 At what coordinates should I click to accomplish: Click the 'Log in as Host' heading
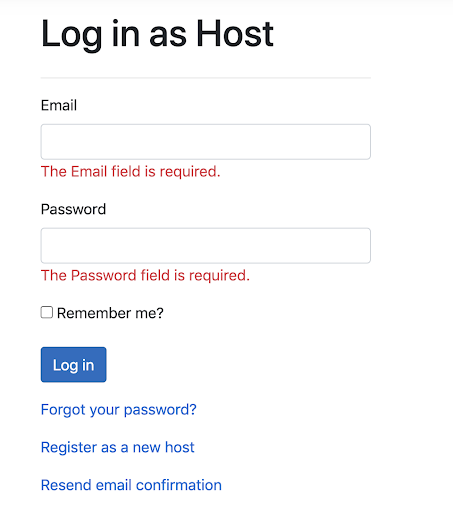[x=157, y=34]
